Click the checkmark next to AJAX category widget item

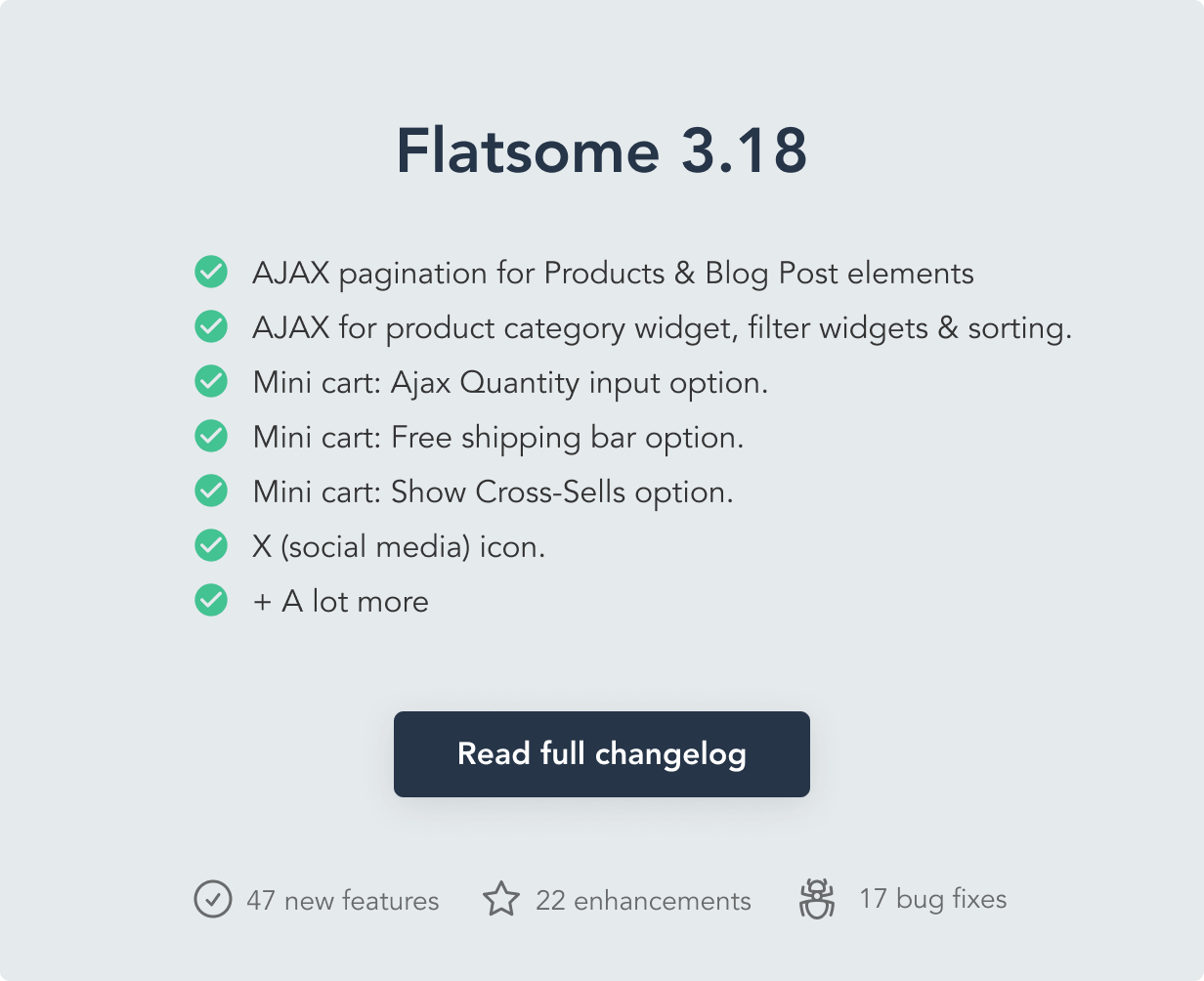pos(211,326)
